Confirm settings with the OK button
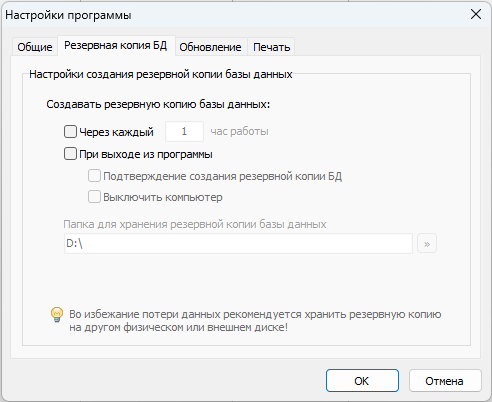Screen dimensions: 492x402 (x=362, y=381)
